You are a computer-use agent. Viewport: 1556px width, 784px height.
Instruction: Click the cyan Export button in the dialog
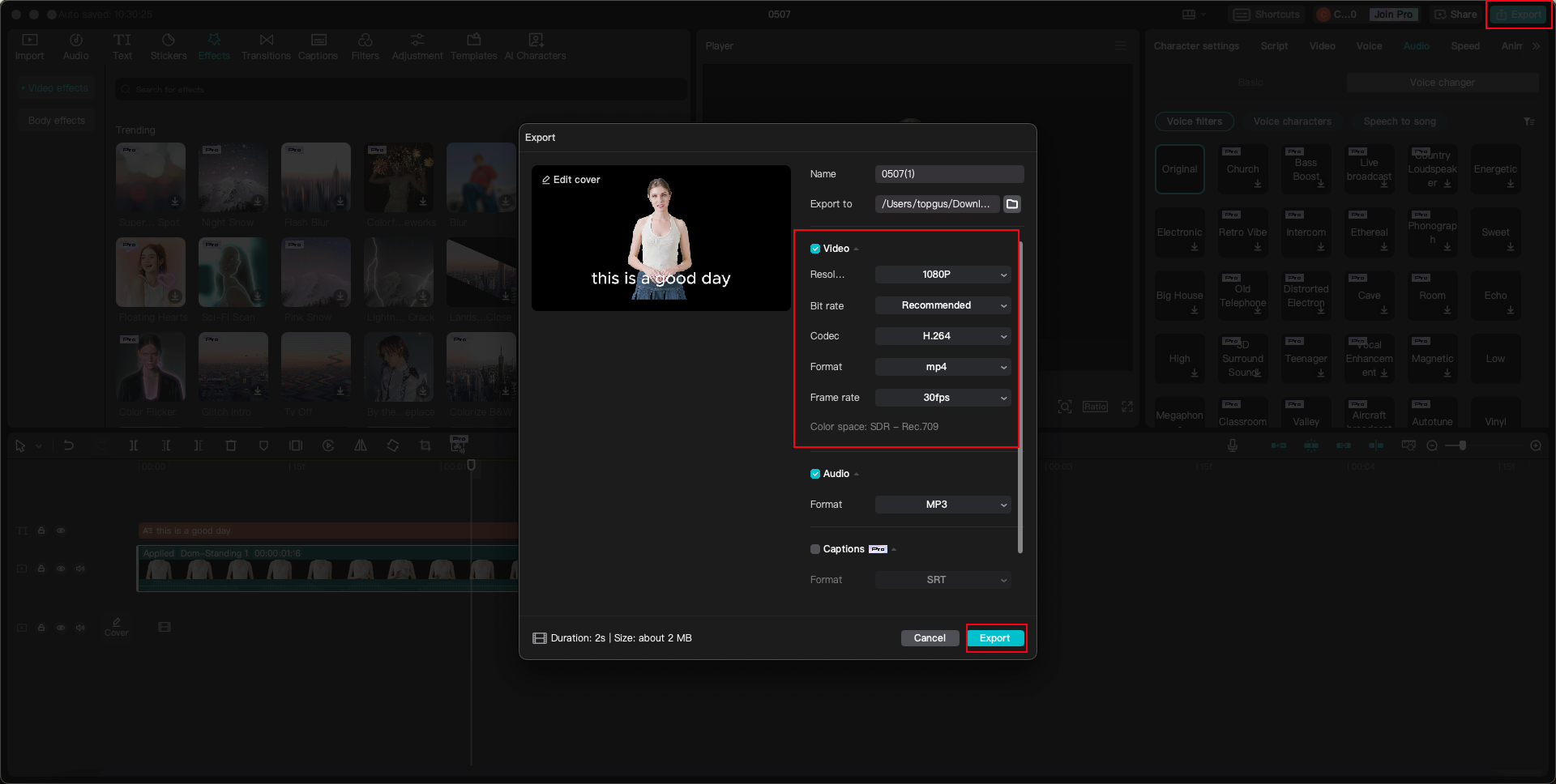[x=995, y=638]
